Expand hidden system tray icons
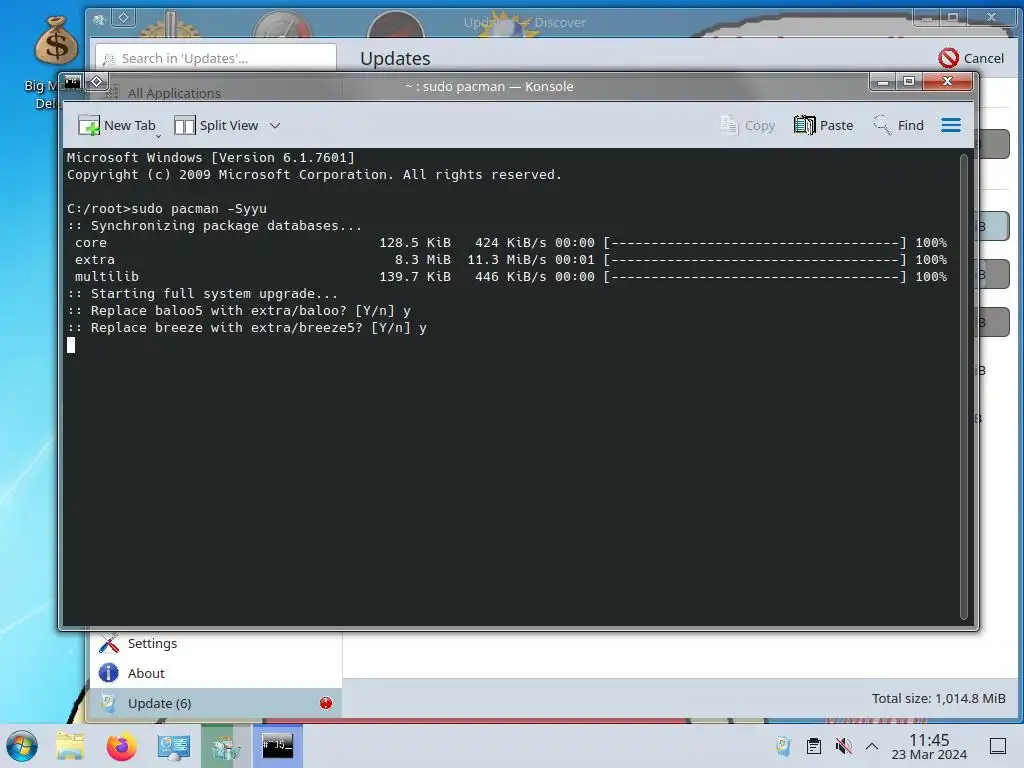The image size is (1024, 768). (x=872, y=746)
